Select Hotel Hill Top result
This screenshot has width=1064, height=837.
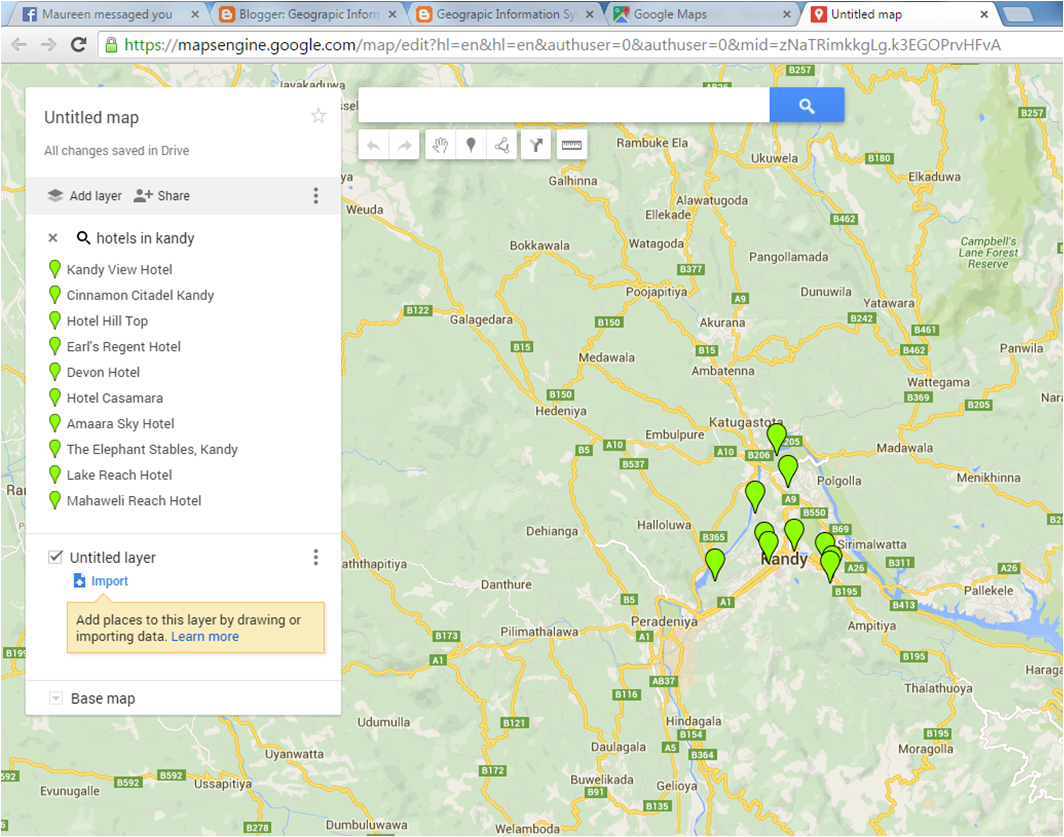pyautogui.click(x=107, y=321)
